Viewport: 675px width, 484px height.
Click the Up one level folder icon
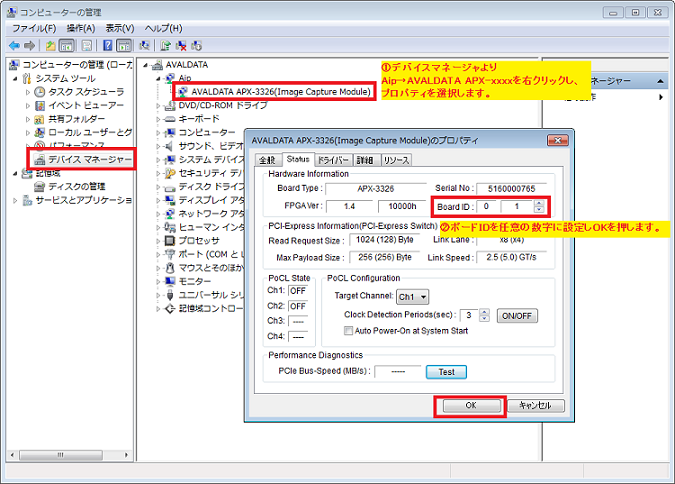51,46
